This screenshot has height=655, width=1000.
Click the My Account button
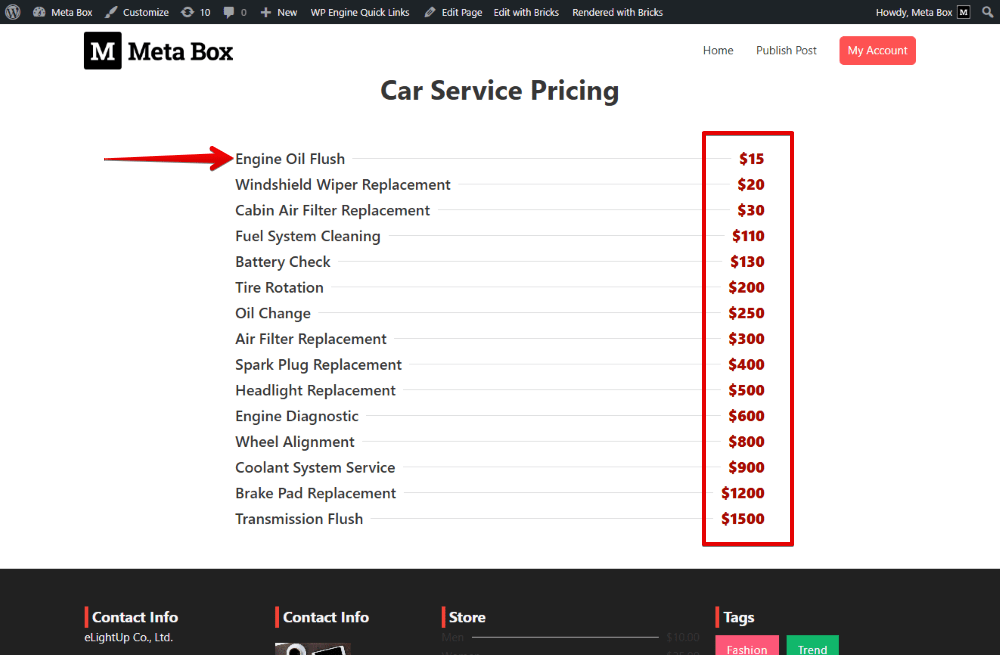point(877,50)
